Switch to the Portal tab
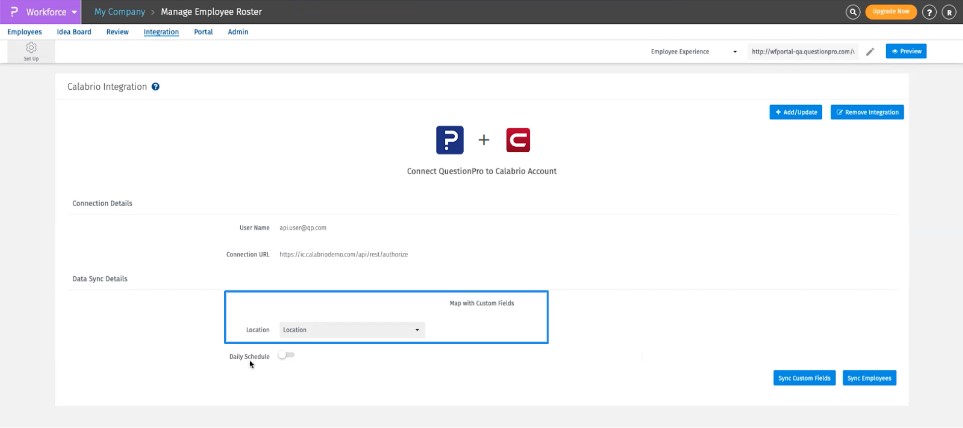 point(203,32)
